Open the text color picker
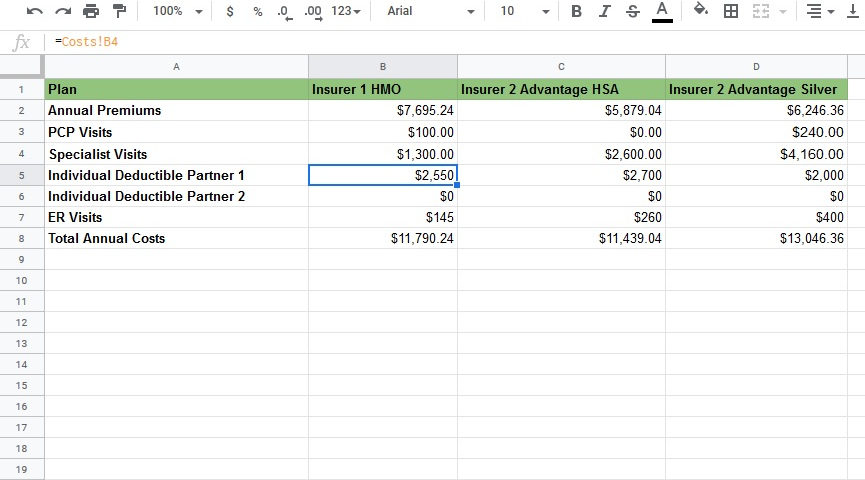 tap(662, 12)
